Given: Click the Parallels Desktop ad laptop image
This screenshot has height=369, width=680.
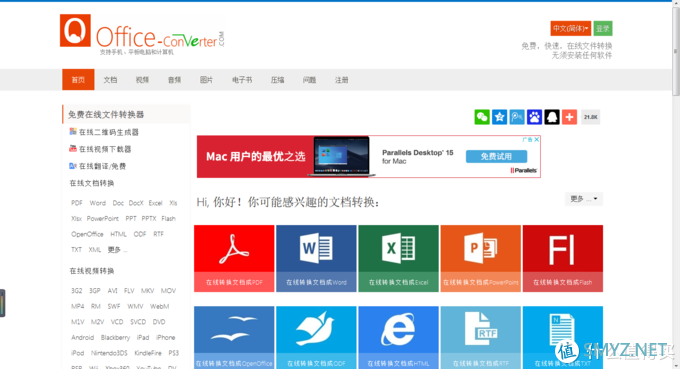Looking at the screenshot, I should (342, 157).
